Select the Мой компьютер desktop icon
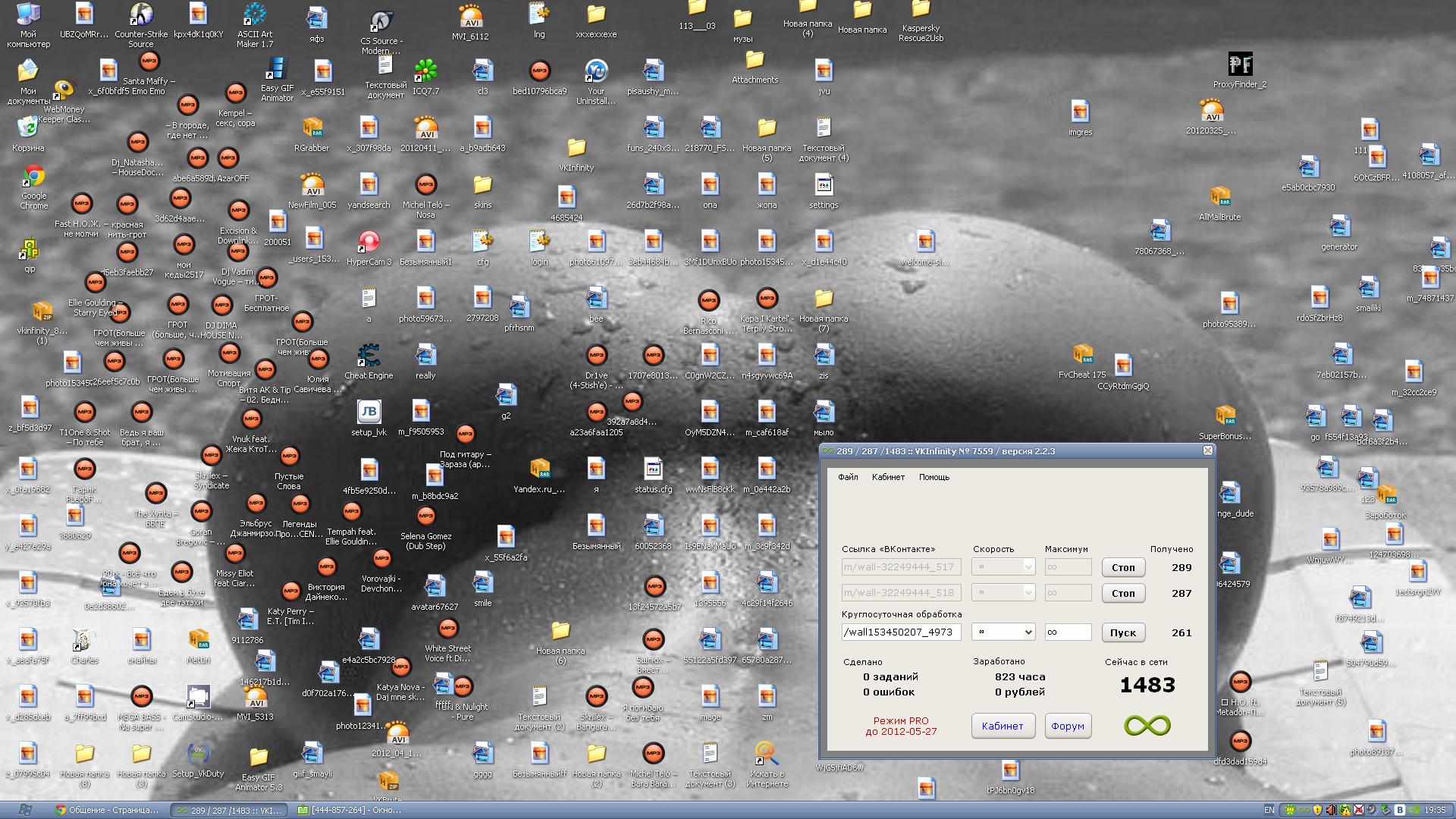The image size is (1456, 819). pos(28,25)
